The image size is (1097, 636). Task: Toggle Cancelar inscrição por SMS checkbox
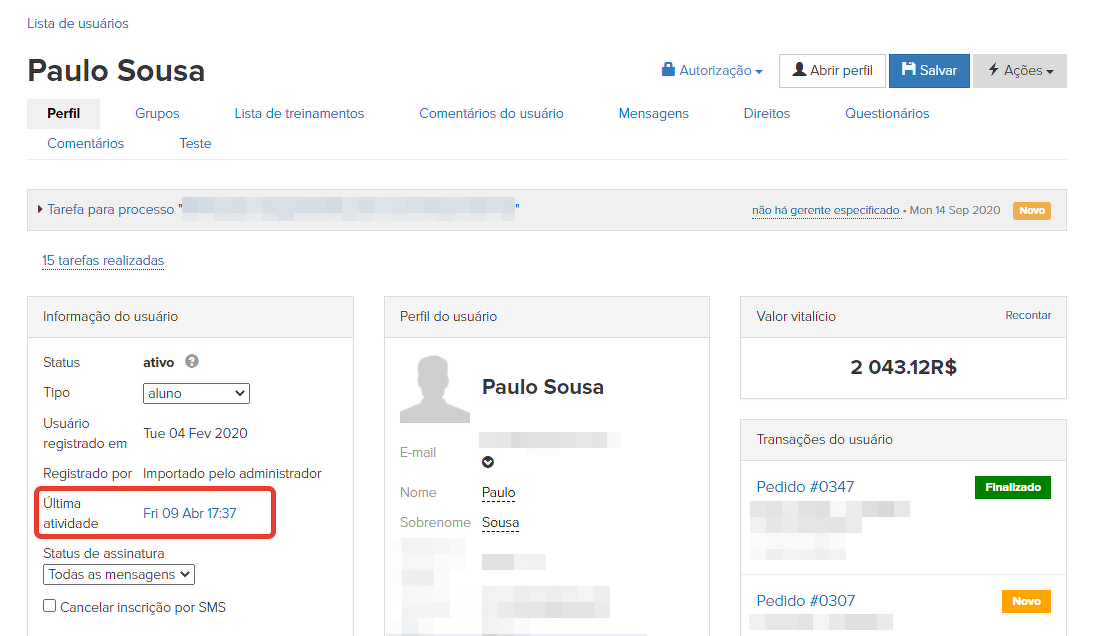coord(50,606)
